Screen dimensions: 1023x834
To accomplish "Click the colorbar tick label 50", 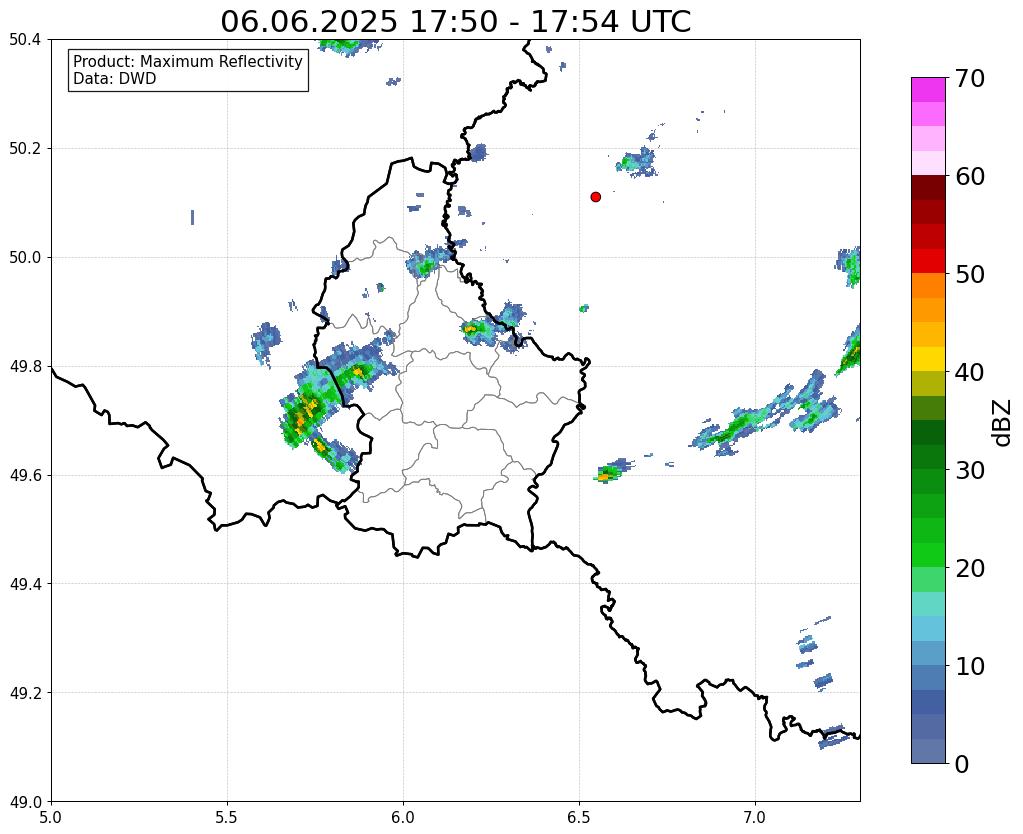I will (x=968, y=274).
